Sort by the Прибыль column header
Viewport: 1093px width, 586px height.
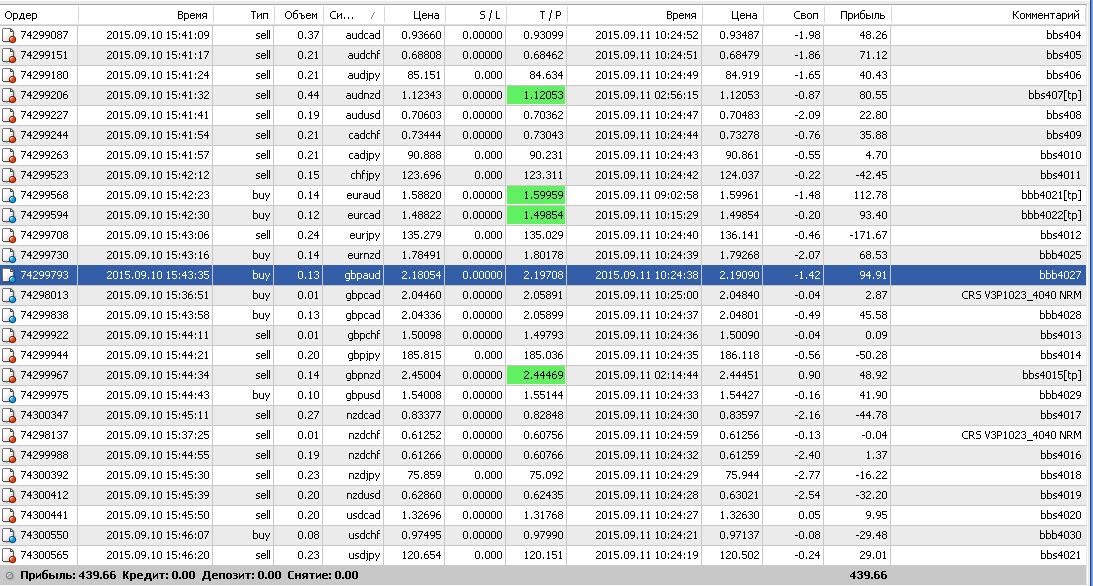[857, 15]
